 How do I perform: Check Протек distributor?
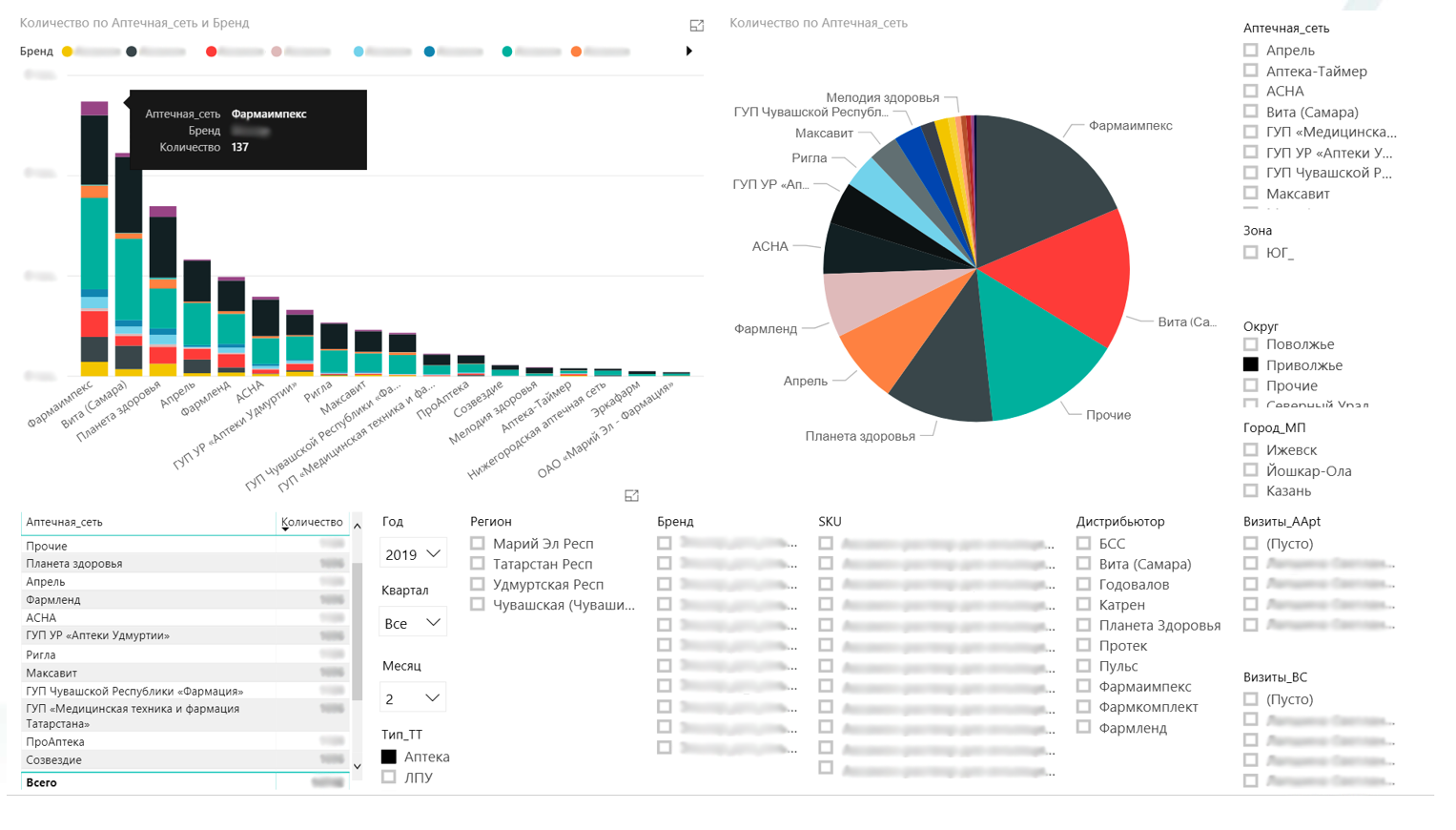click(1084, 645)
